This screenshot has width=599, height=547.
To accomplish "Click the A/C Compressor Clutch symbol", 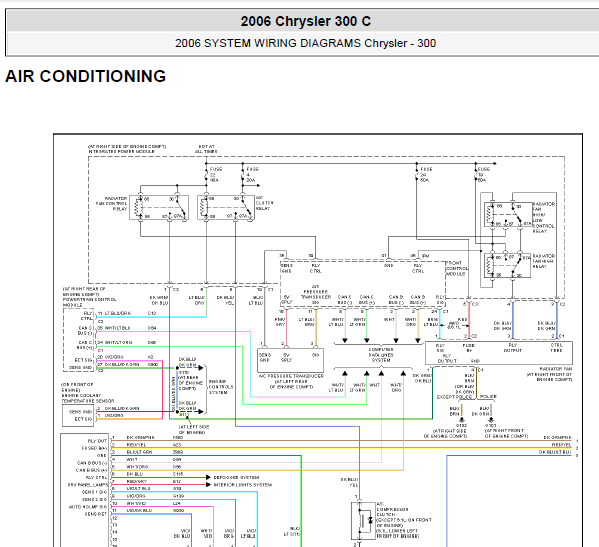I will point(363,521).
